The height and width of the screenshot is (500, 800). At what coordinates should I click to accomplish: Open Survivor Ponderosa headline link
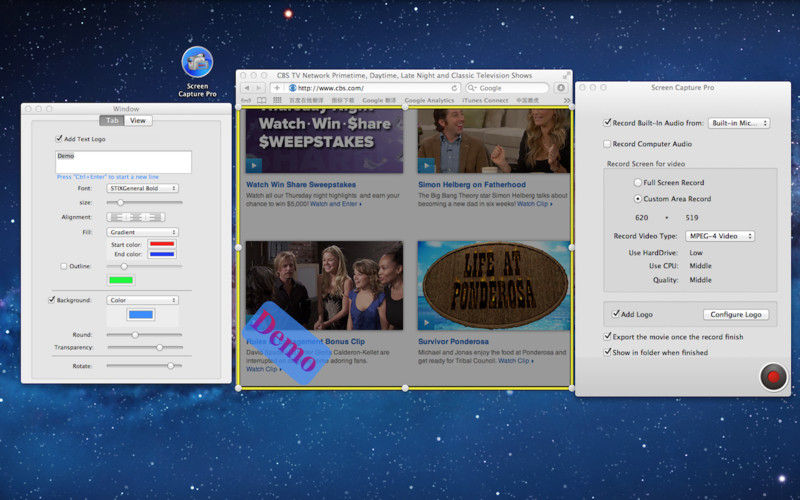pos(453,341)
